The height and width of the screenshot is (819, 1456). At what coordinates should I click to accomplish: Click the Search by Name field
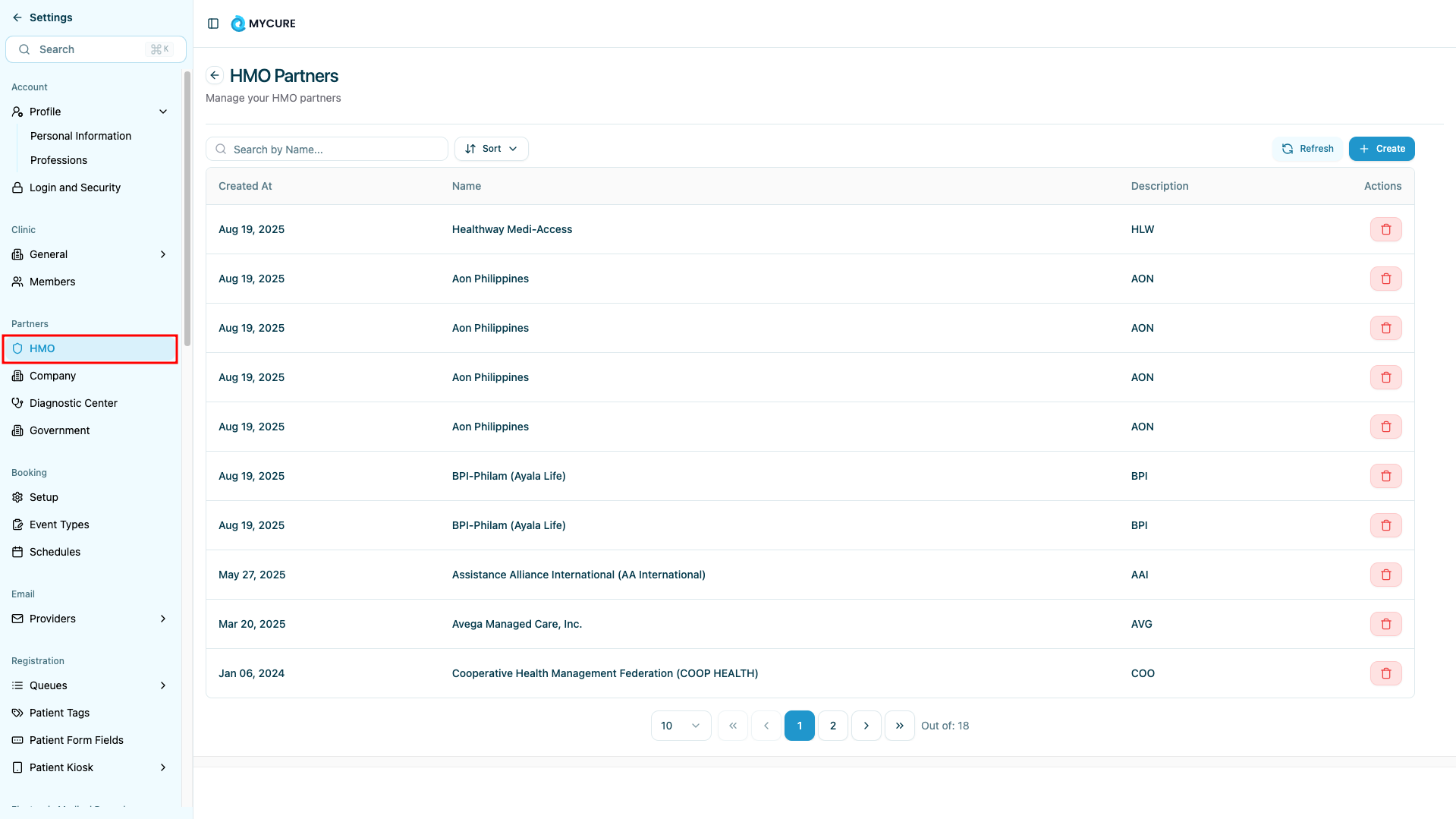coord(334,150)
